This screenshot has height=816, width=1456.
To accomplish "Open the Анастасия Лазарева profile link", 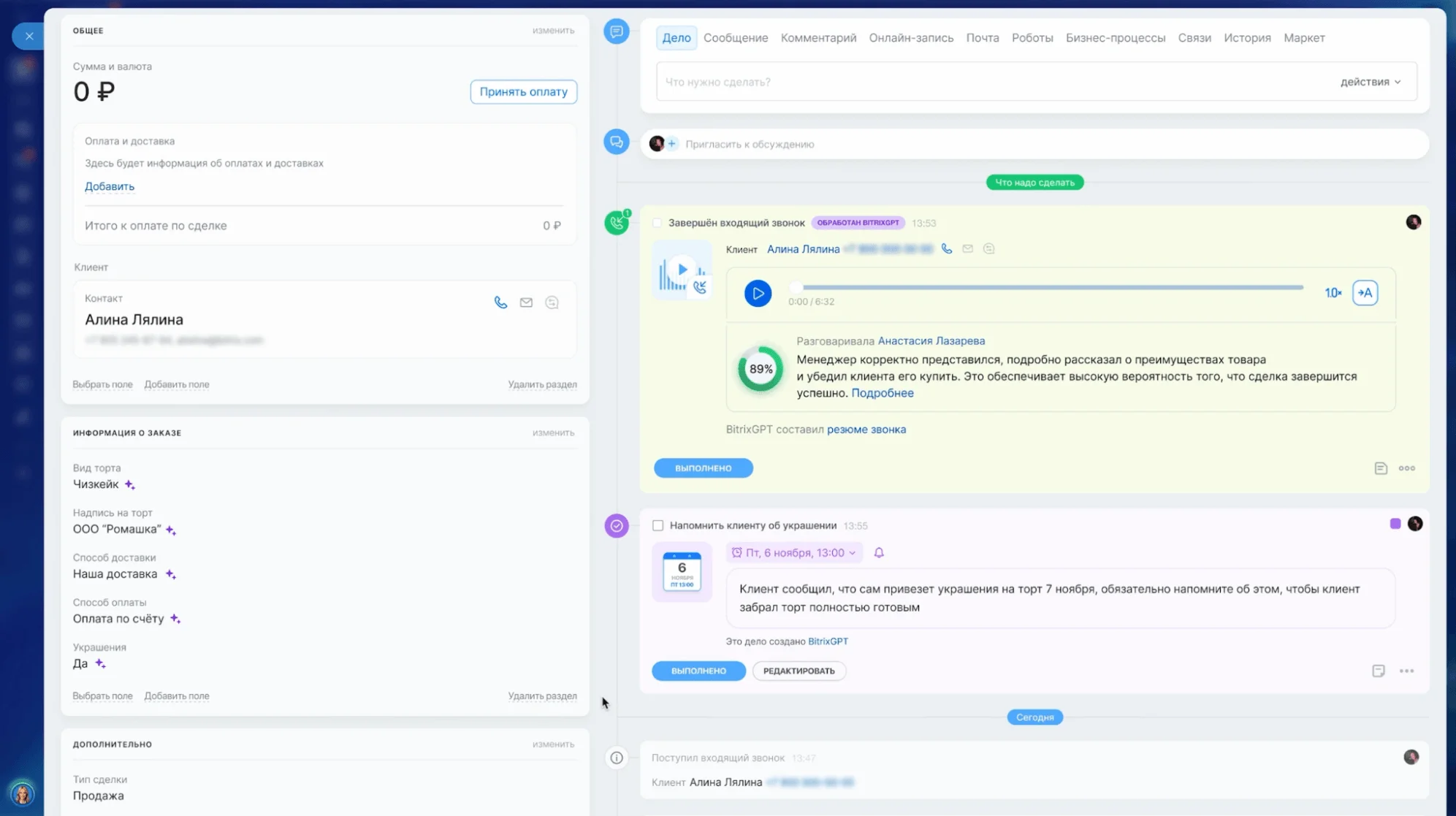I will [931, 341].
